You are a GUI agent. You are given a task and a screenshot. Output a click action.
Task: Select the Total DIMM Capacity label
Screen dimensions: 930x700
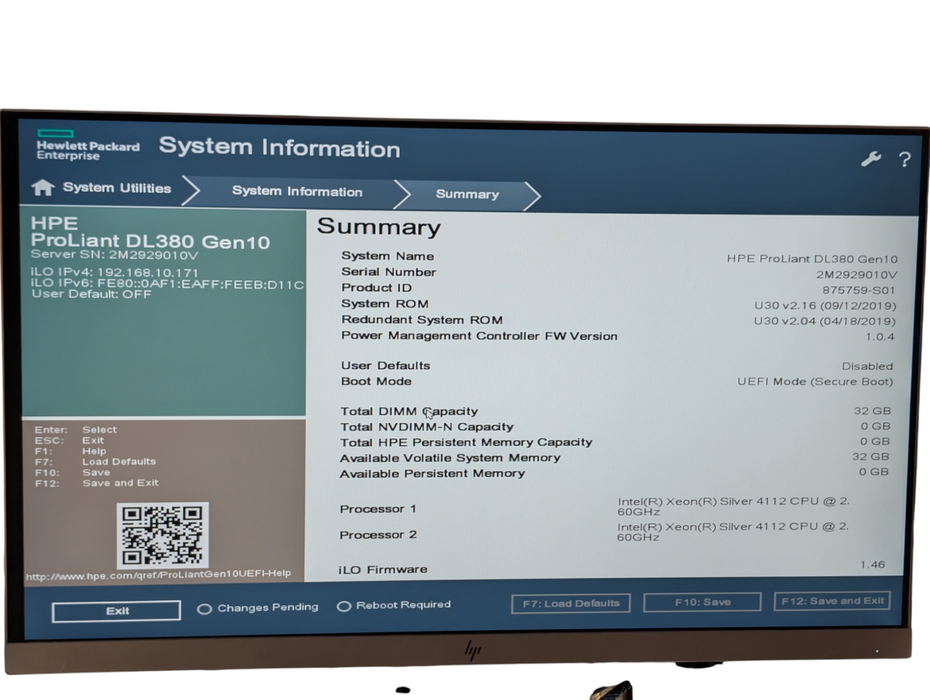(409, 411)
